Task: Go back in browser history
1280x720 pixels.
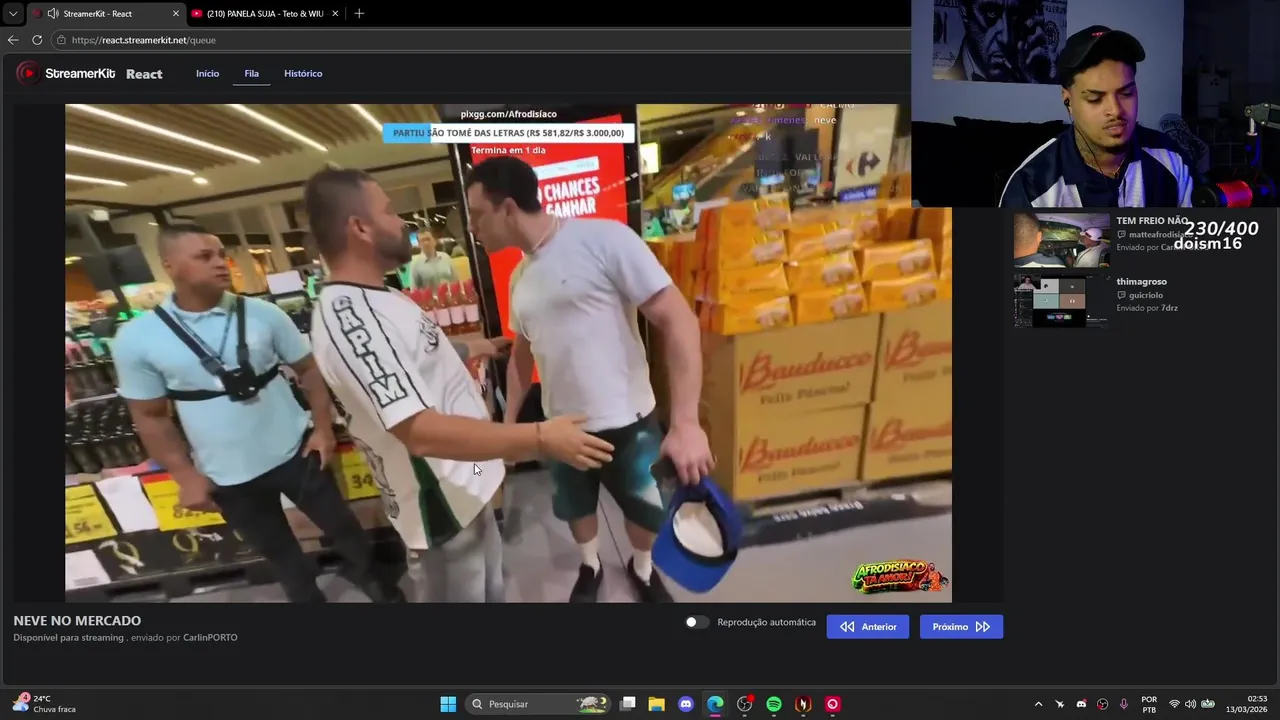Action: point(13,40)
